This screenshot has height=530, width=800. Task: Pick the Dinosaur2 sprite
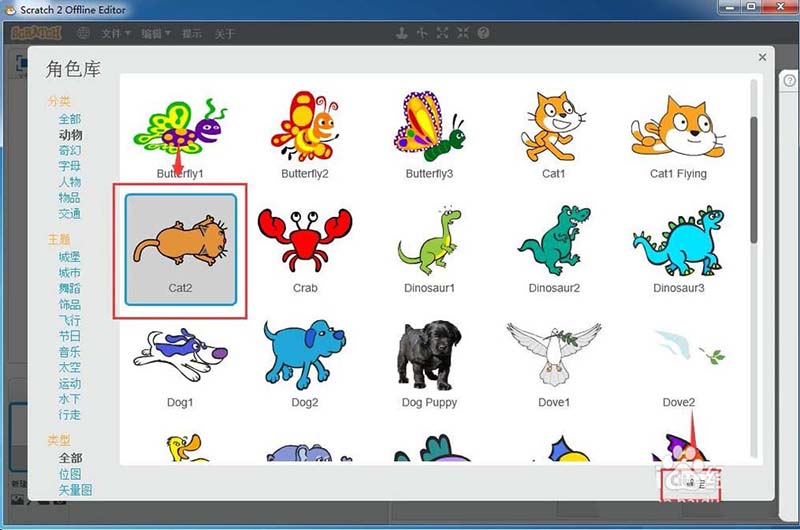554,249
